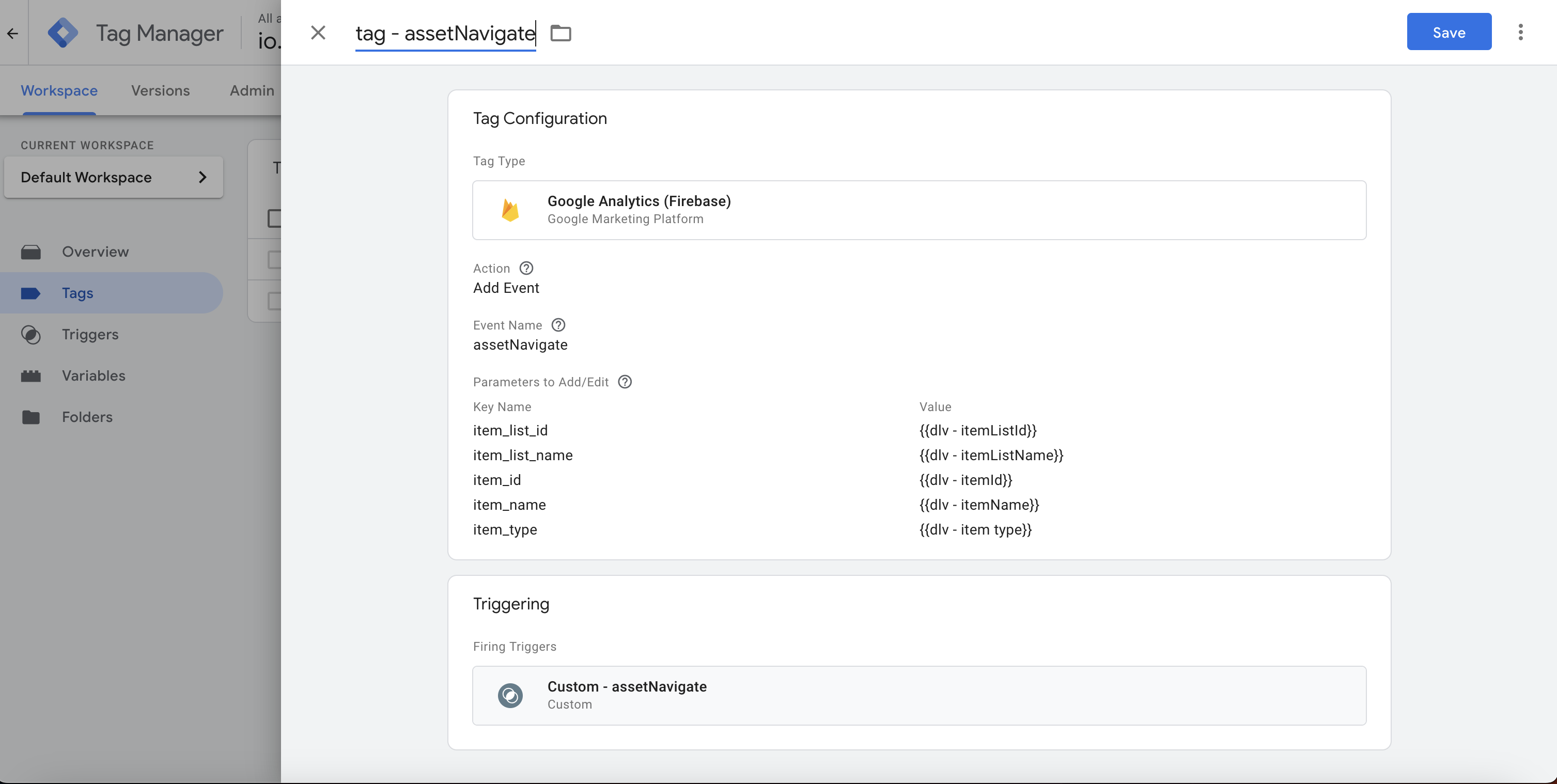1557x784 pixels.
Task: Open help for Action
Action: coord(526,268)
